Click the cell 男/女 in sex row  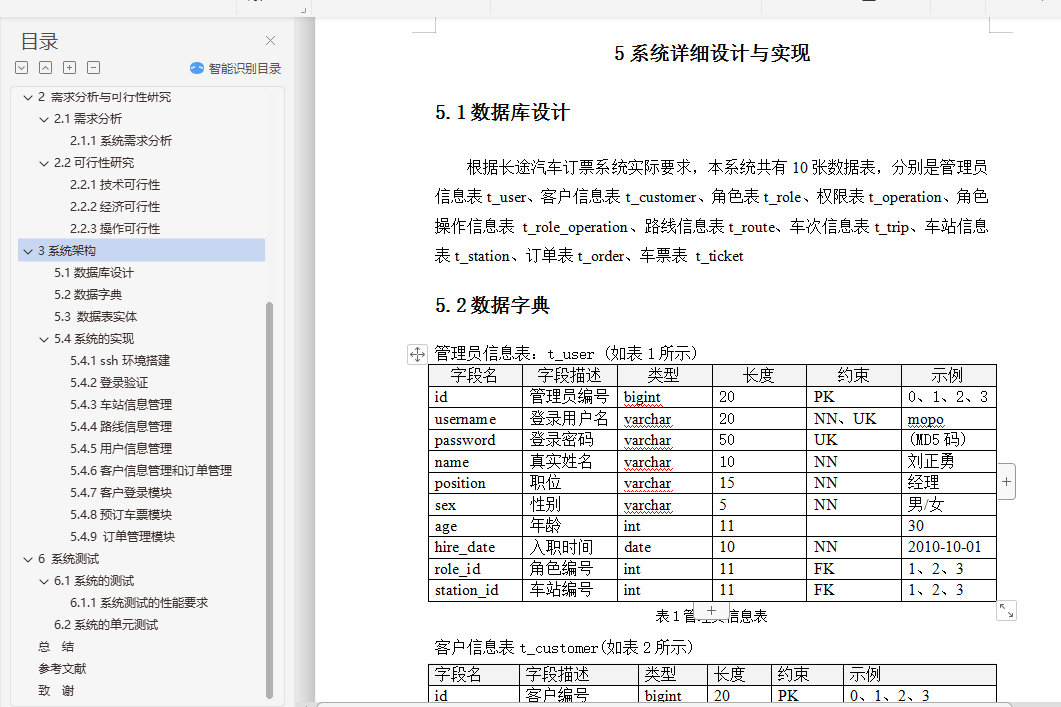[x=949, y=505]
